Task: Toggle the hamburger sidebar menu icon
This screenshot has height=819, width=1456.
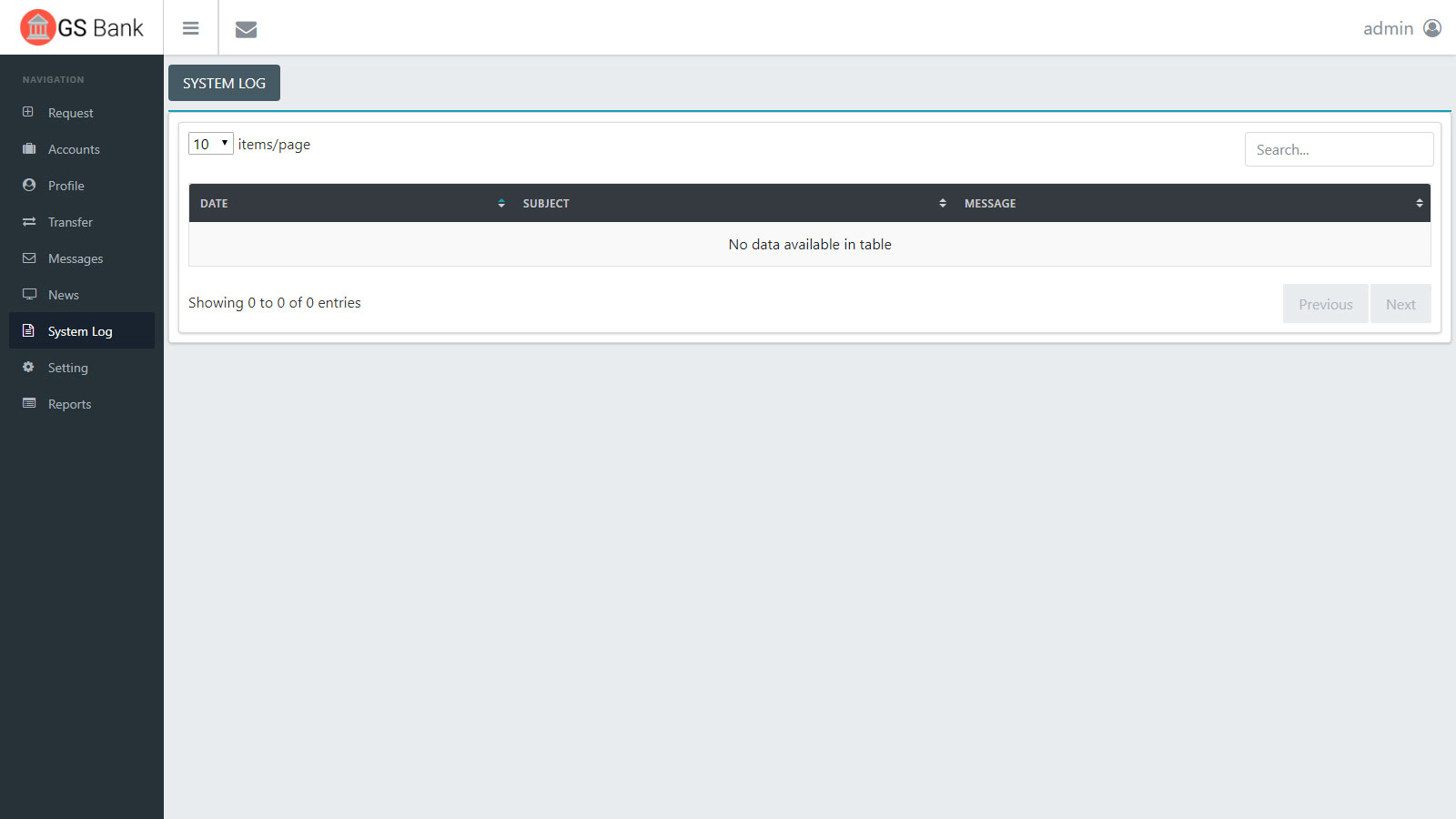Action: (x=190, y=28)
